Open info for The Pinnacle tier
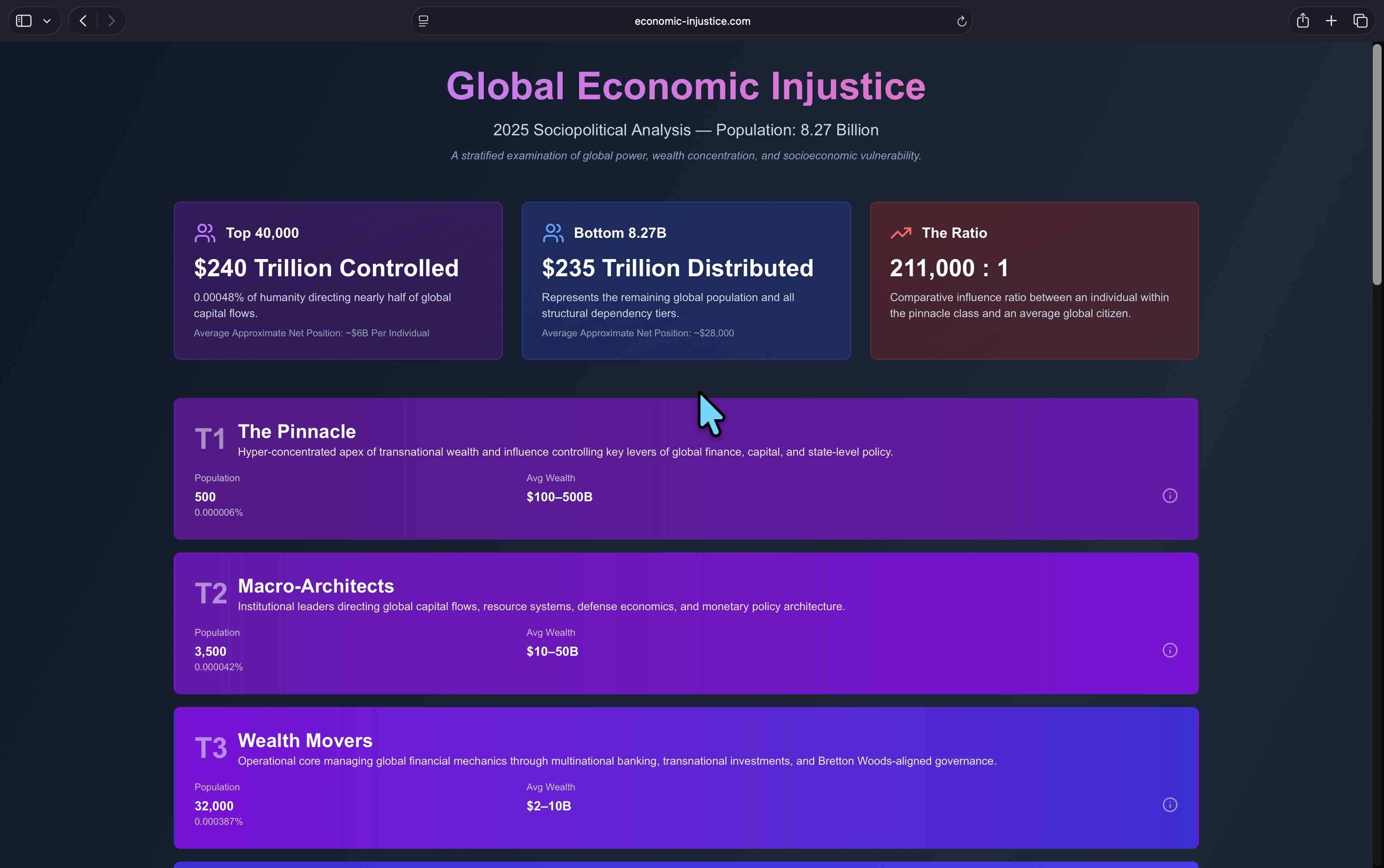This screenshot has height=868, width=1384. click(x=1170, y=496)
